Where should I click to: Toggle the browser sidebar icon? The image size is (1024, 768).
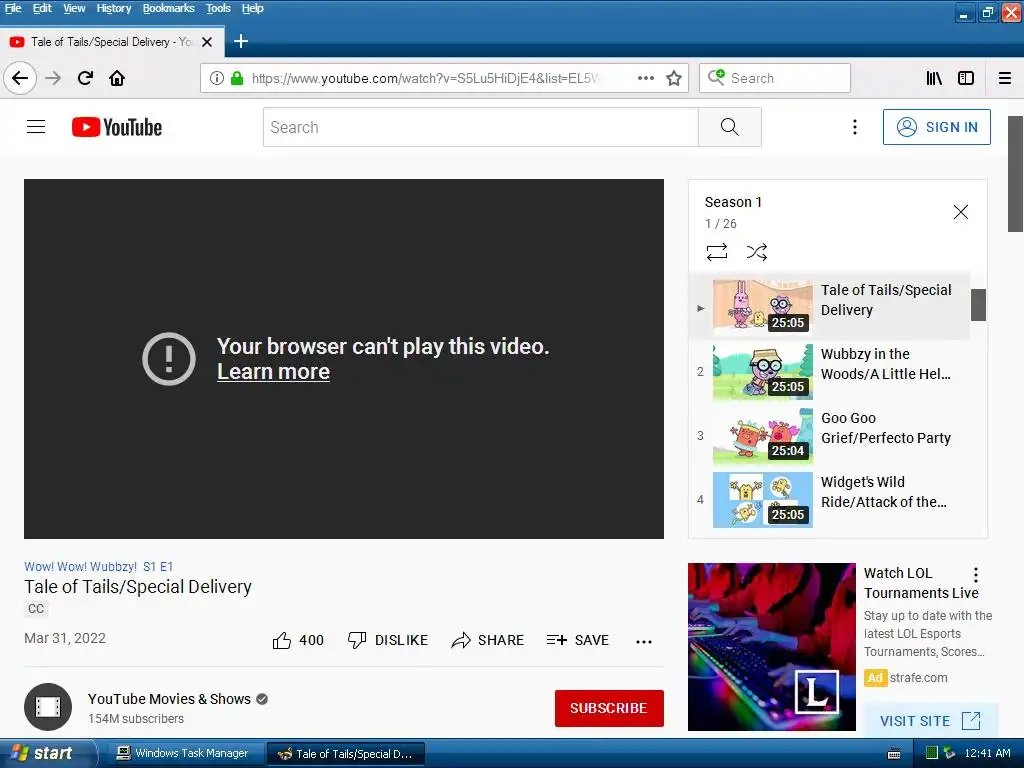[966, 78]
